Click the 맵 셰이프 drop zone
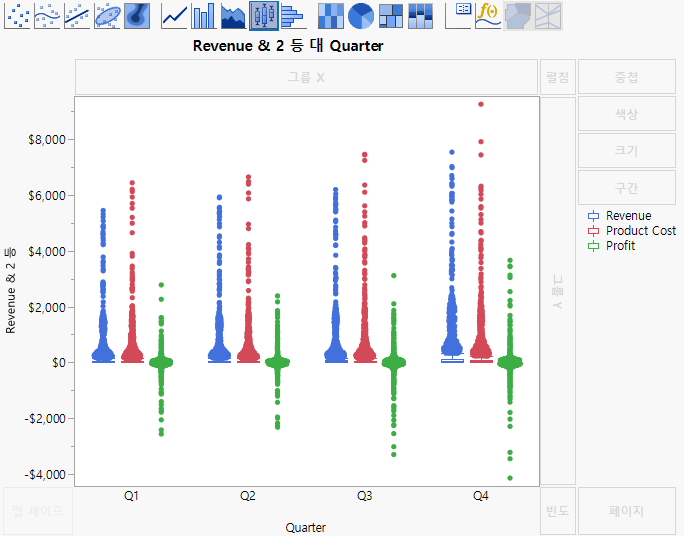The height and width of the screenshot is (536, 684). tap(38, 511)
